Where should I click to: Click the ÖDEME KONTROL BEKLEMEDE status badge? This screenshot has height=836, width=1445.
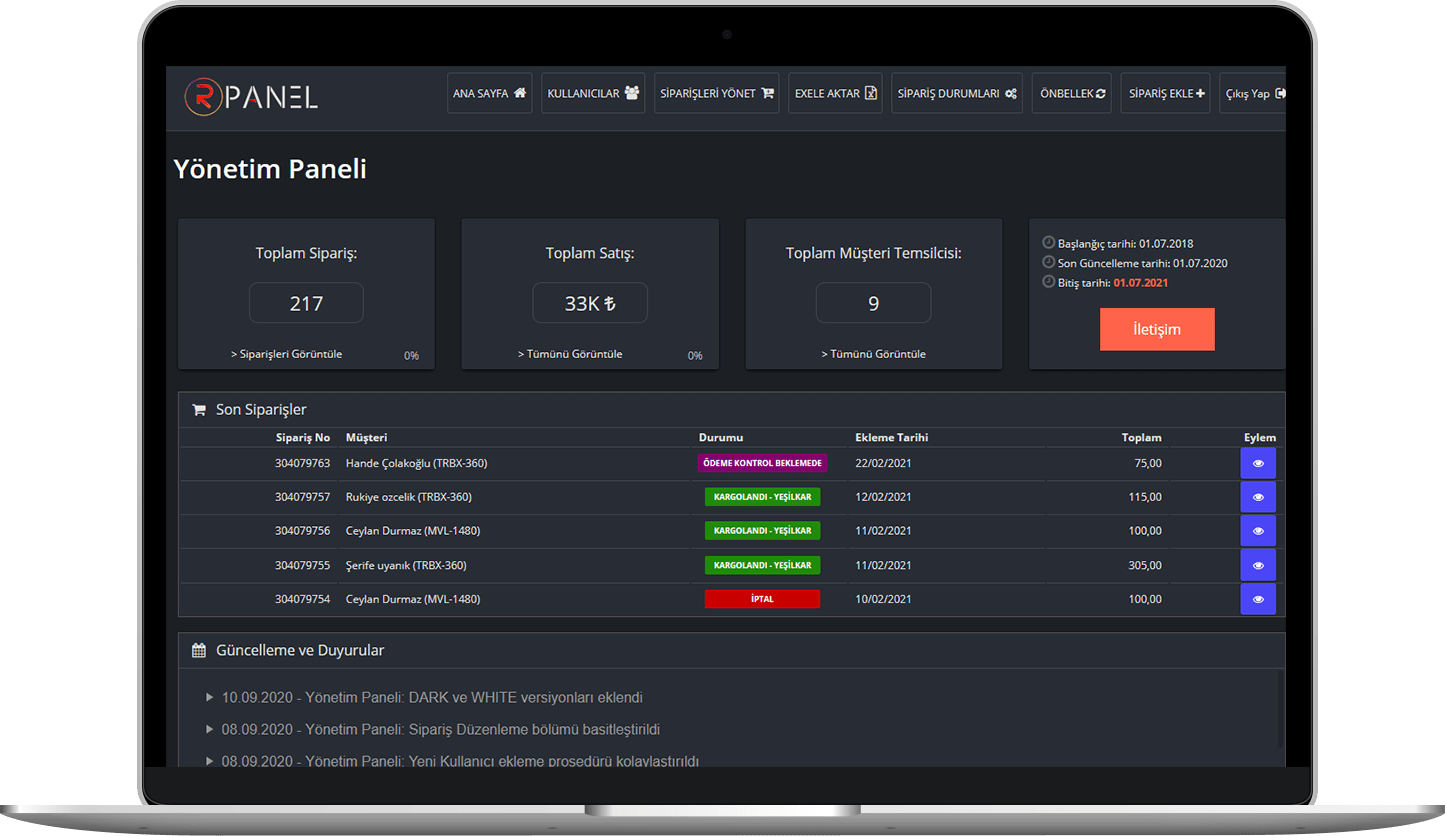(762, 463)
